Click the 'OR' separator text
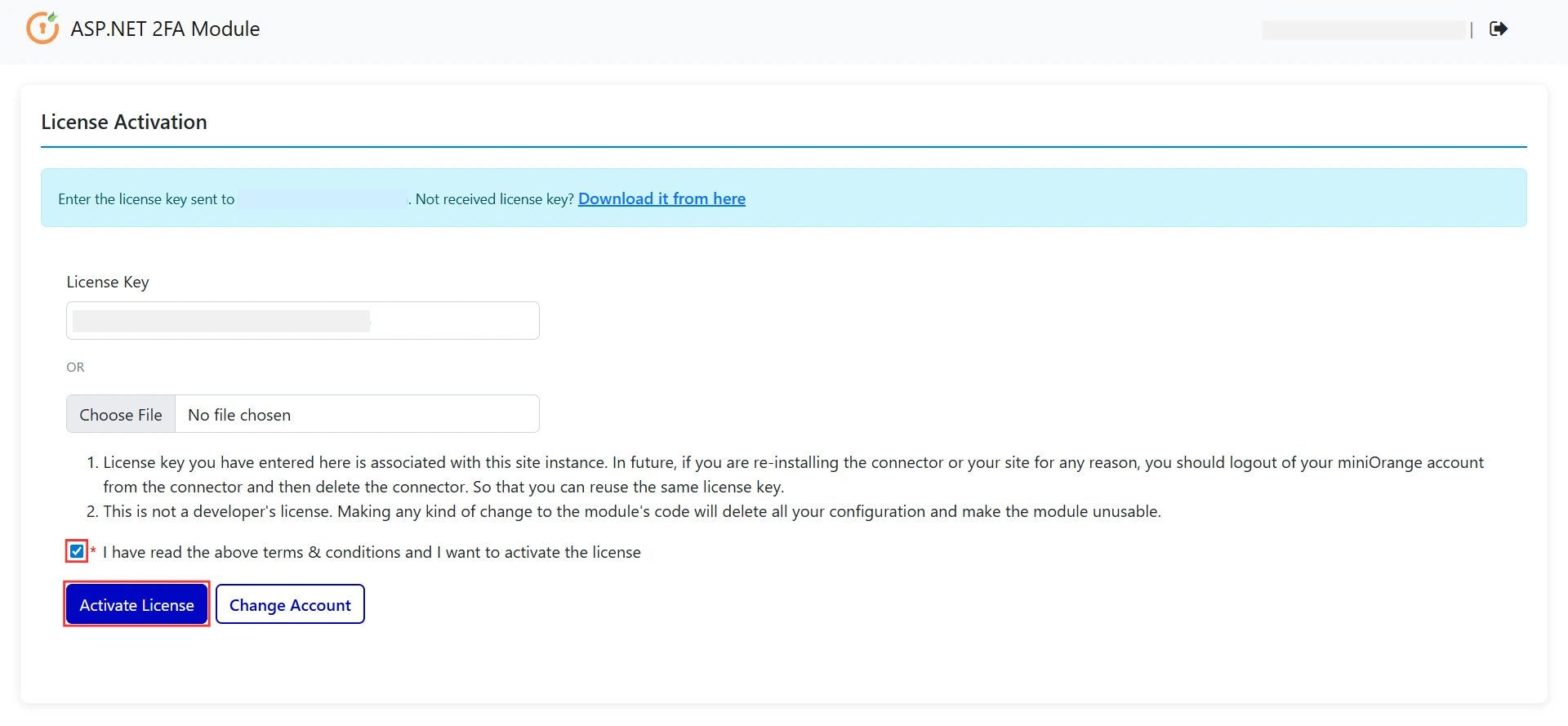The height and width of the screenshot is (726, 1568). [x=75, y=367]
